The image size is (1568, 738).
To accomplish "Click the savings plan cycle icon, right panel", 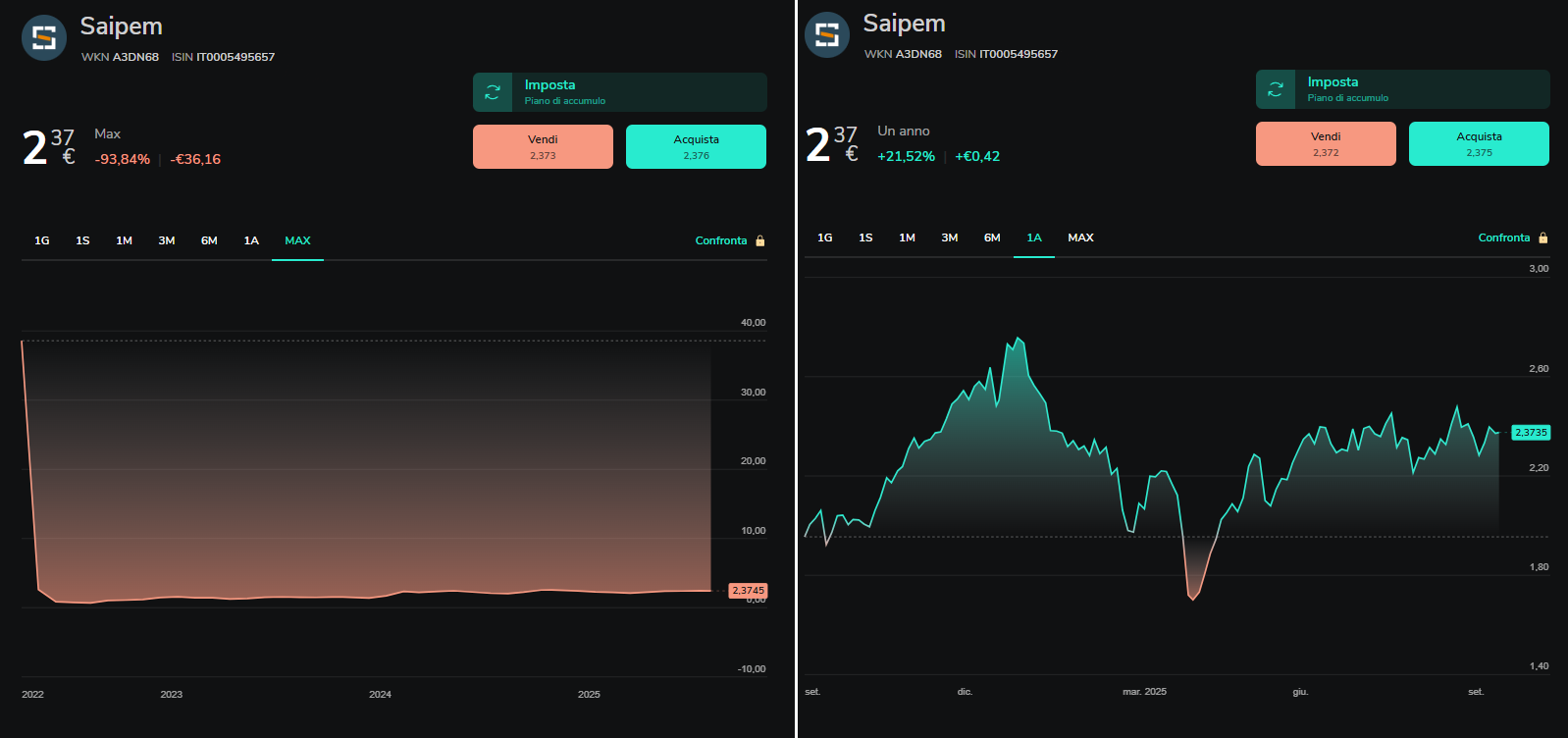I will pyautogui.click(x=1276, y=89).
